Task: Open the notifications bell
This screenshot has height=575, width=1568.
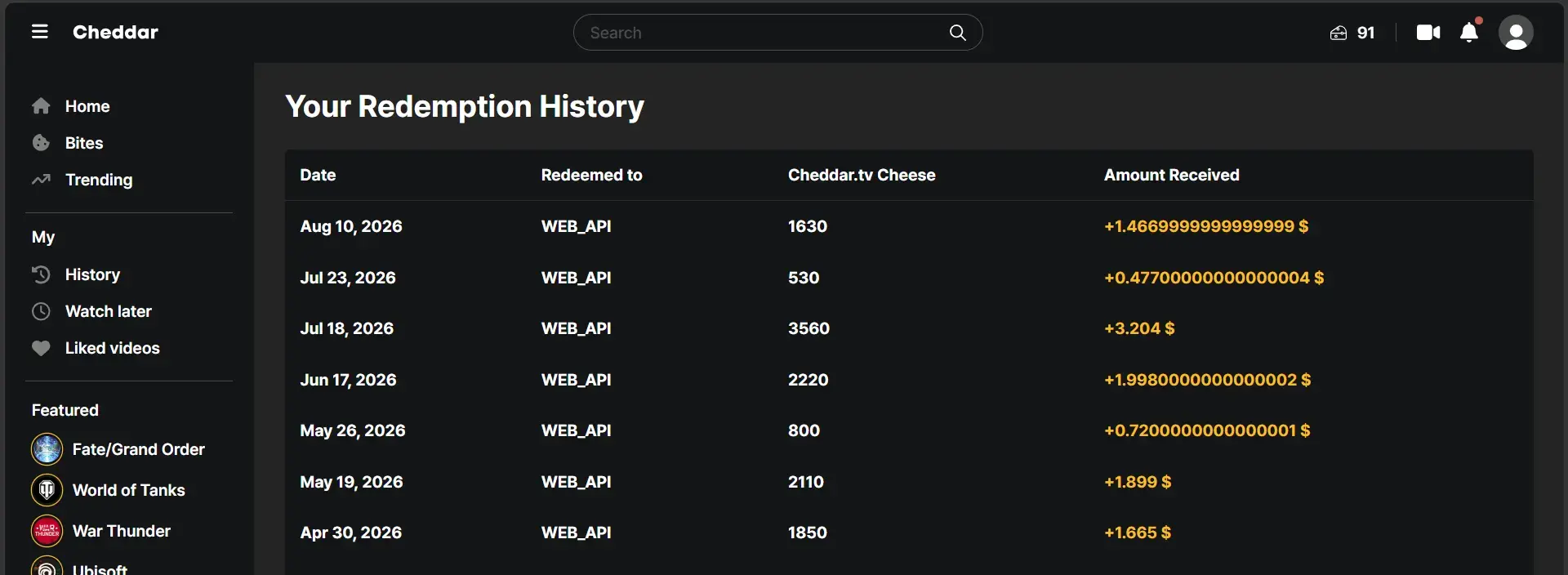Action: [x=1469, y=32]
